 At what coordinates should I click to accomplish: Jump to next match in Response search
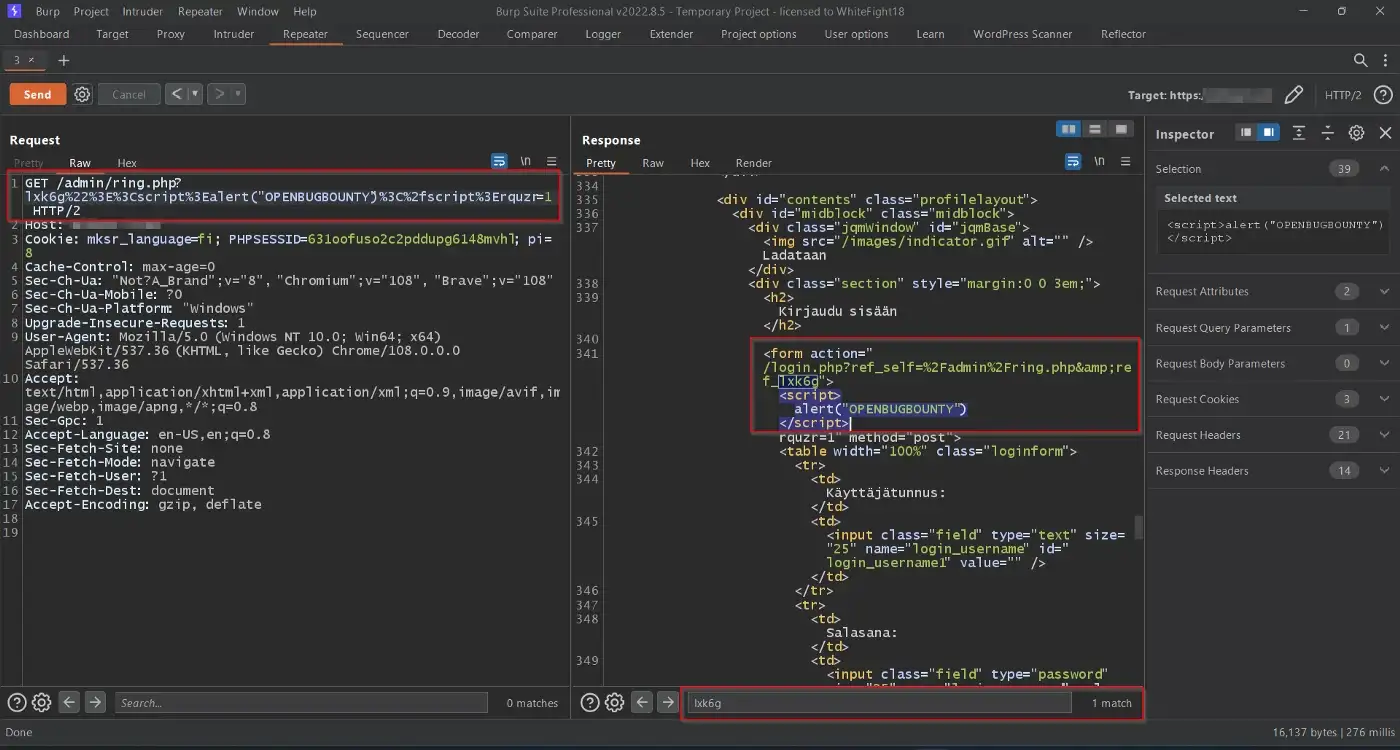pos(668,702)
